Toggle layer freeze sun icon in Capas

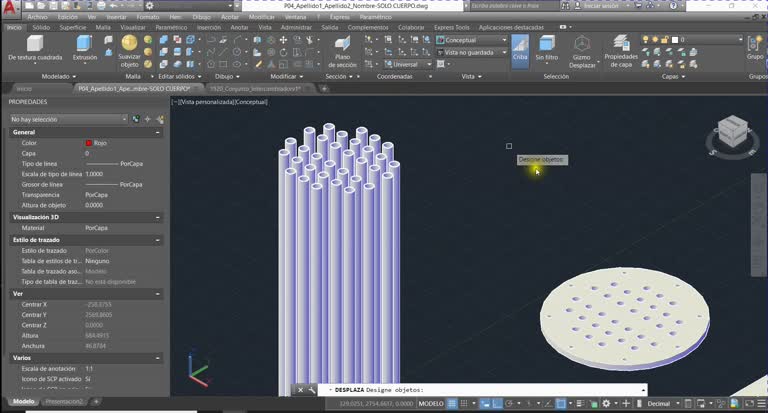[655, 40]
